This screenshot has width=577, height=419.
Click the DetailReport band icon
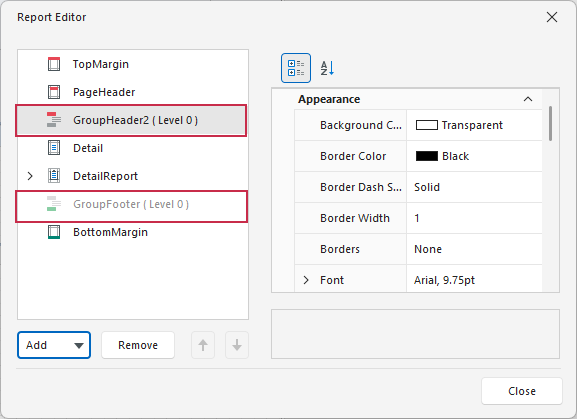(x=54, y=176)
